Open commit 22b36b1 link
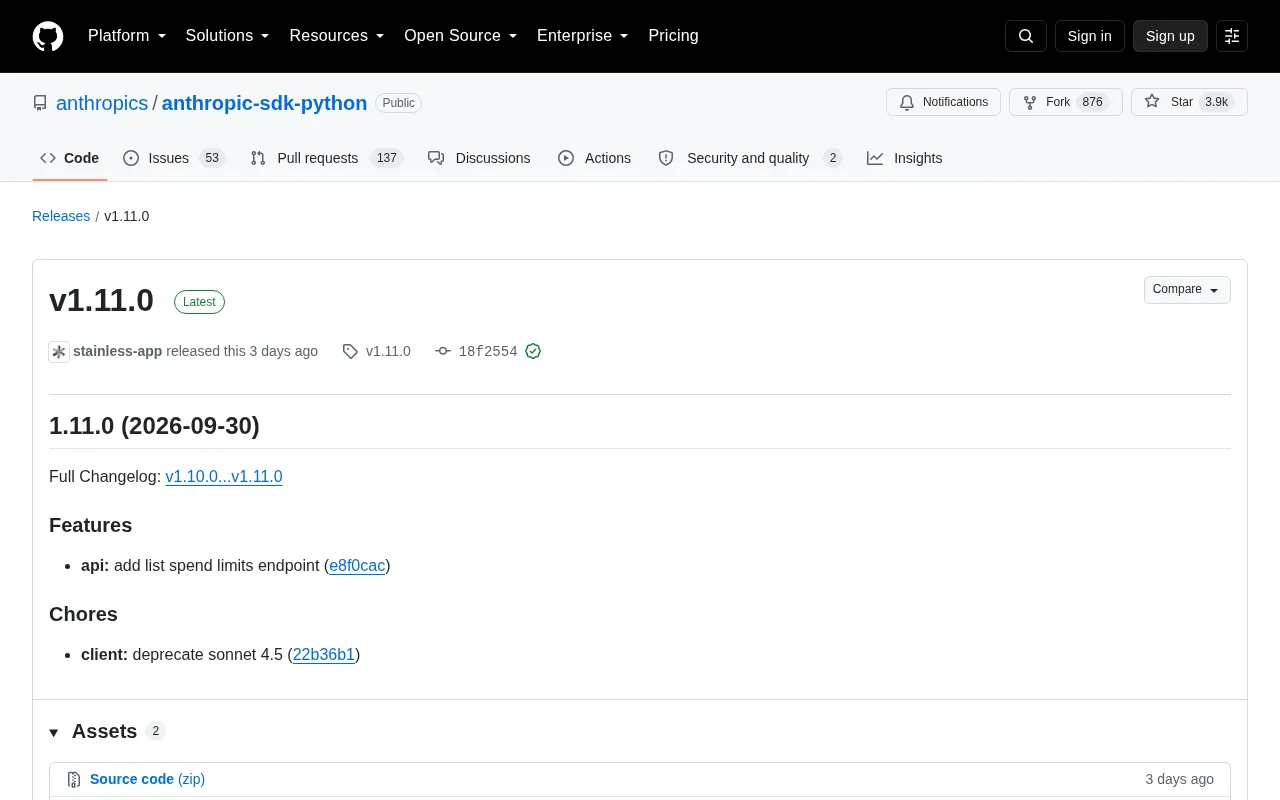1280x800 pixels. tap(324, 655)
